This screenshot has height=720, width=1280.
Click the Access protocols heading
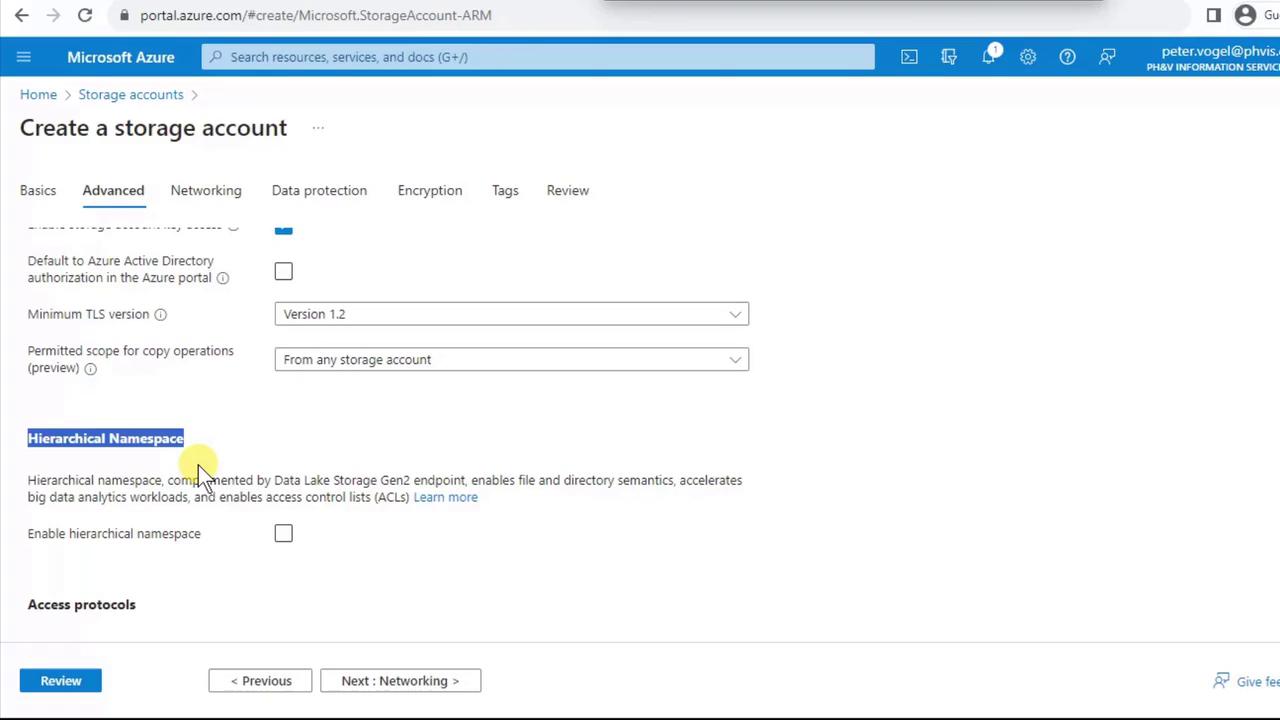tap(82, 604)
